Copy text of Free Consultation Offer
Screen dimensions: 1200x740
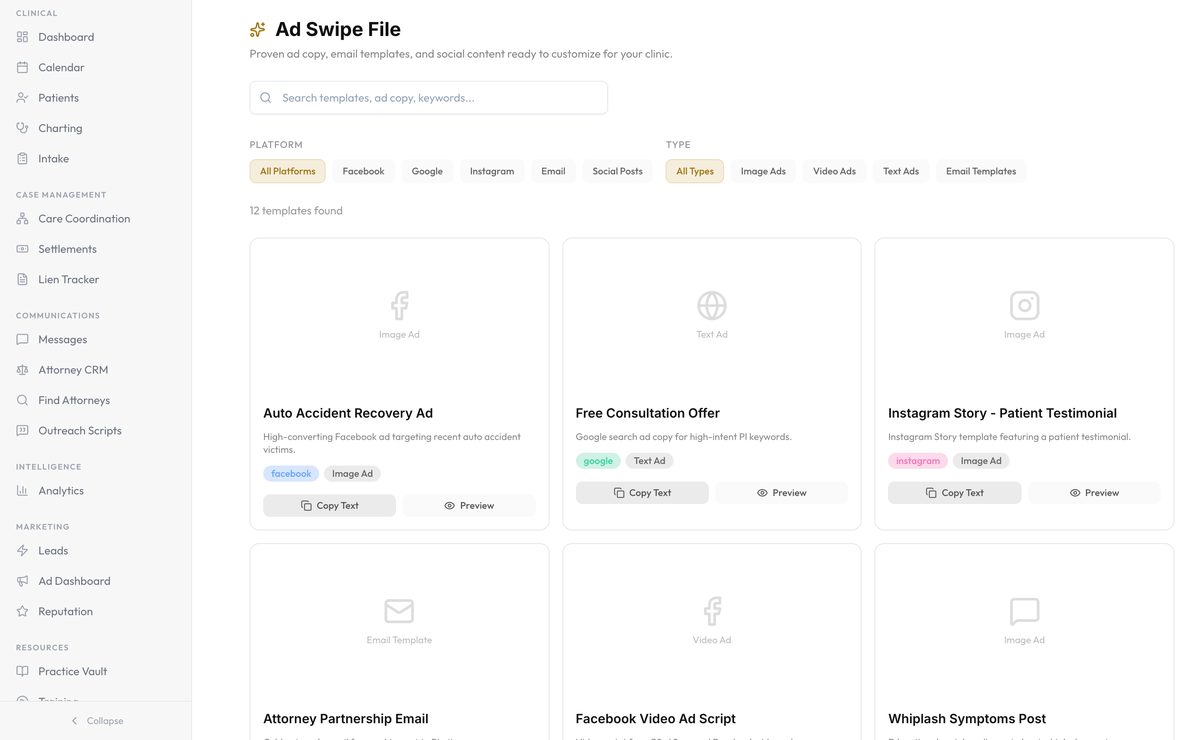tap(642, 493)
